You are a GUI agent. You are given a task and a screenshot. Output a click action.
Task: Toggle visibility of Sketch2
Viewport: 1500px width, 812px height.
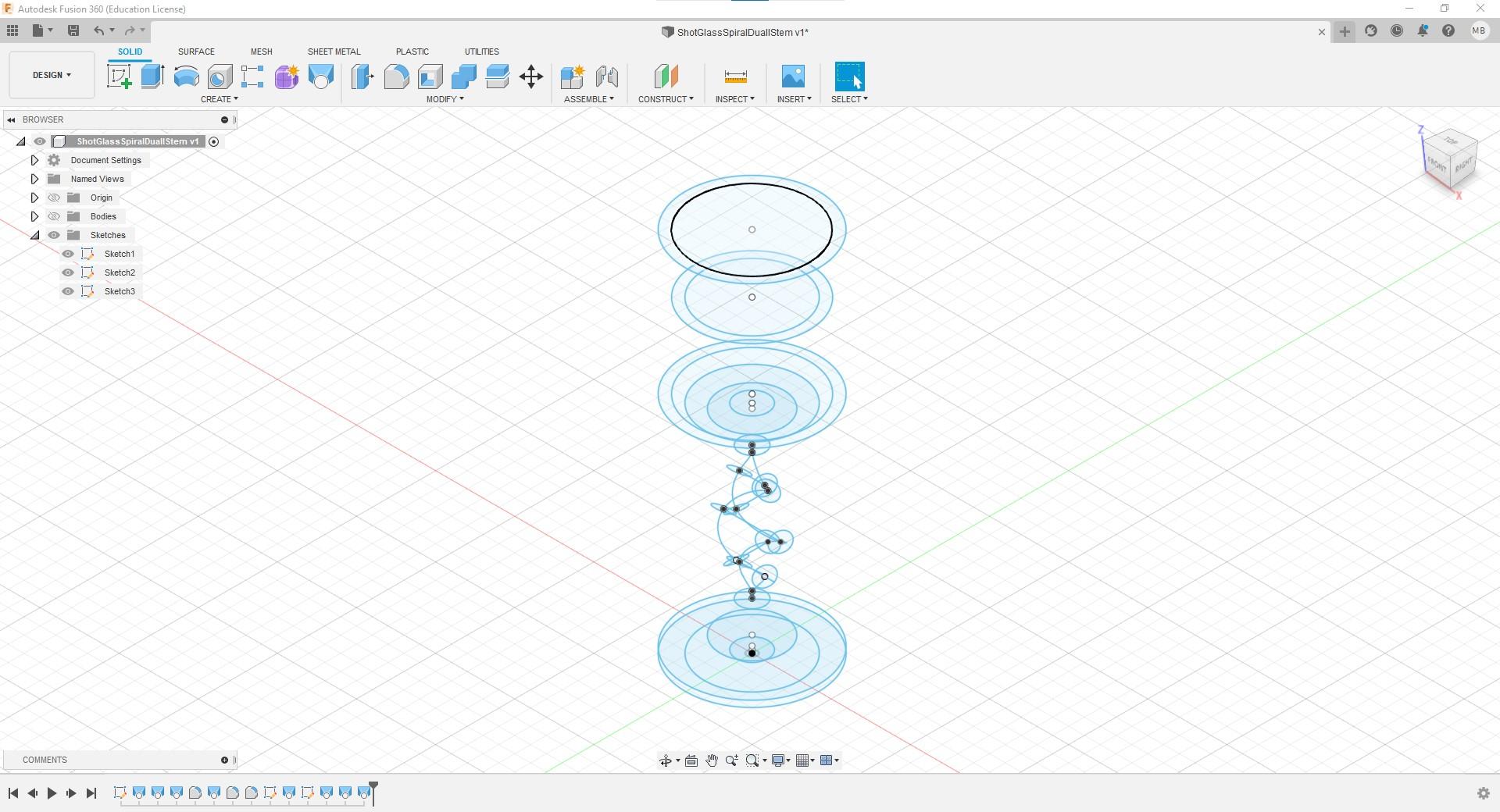coord(68,272)
